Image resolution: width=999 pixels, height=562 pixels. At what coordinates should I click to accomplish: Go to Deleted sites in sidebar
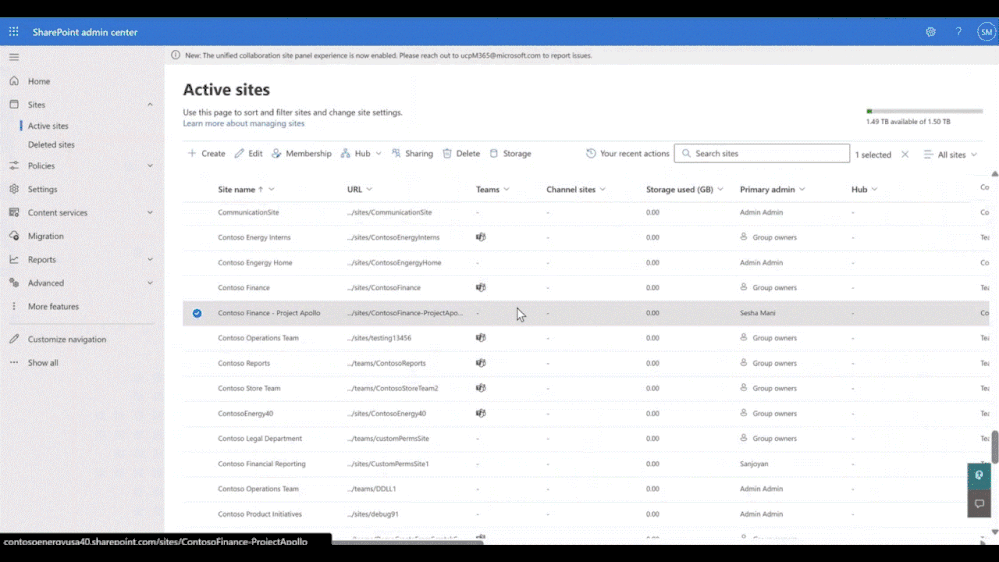click(51, 145)
